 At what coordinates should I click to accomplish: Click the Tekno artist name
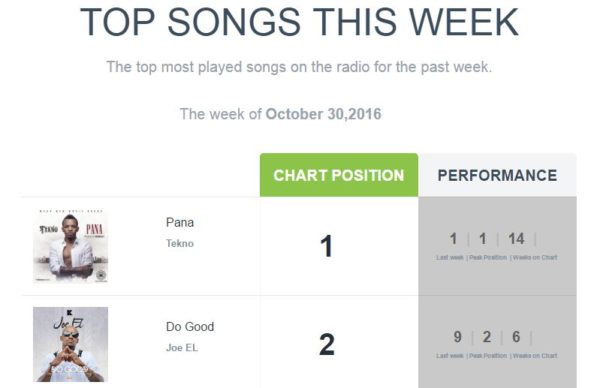(180, 243)
